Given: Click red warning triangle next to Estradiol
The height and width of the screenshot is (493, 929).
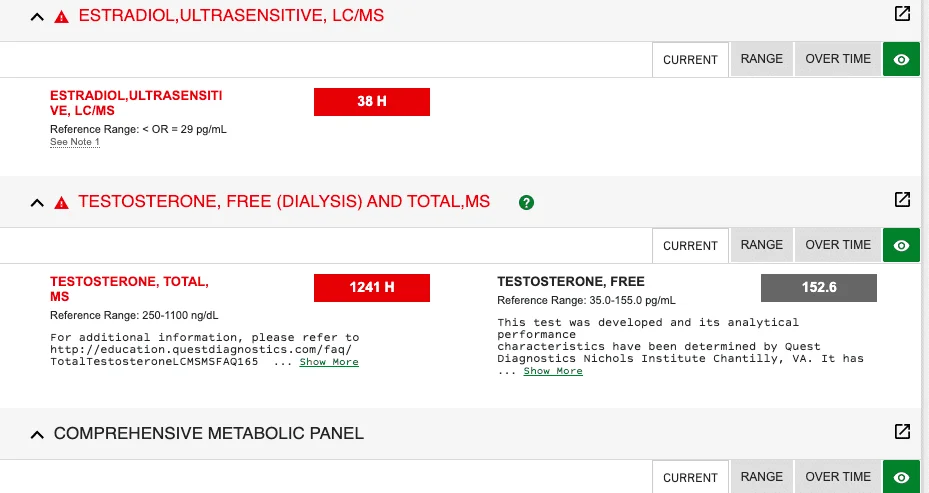Looking at the screenshot, I should pyautogui.click(x=61, y=17).
